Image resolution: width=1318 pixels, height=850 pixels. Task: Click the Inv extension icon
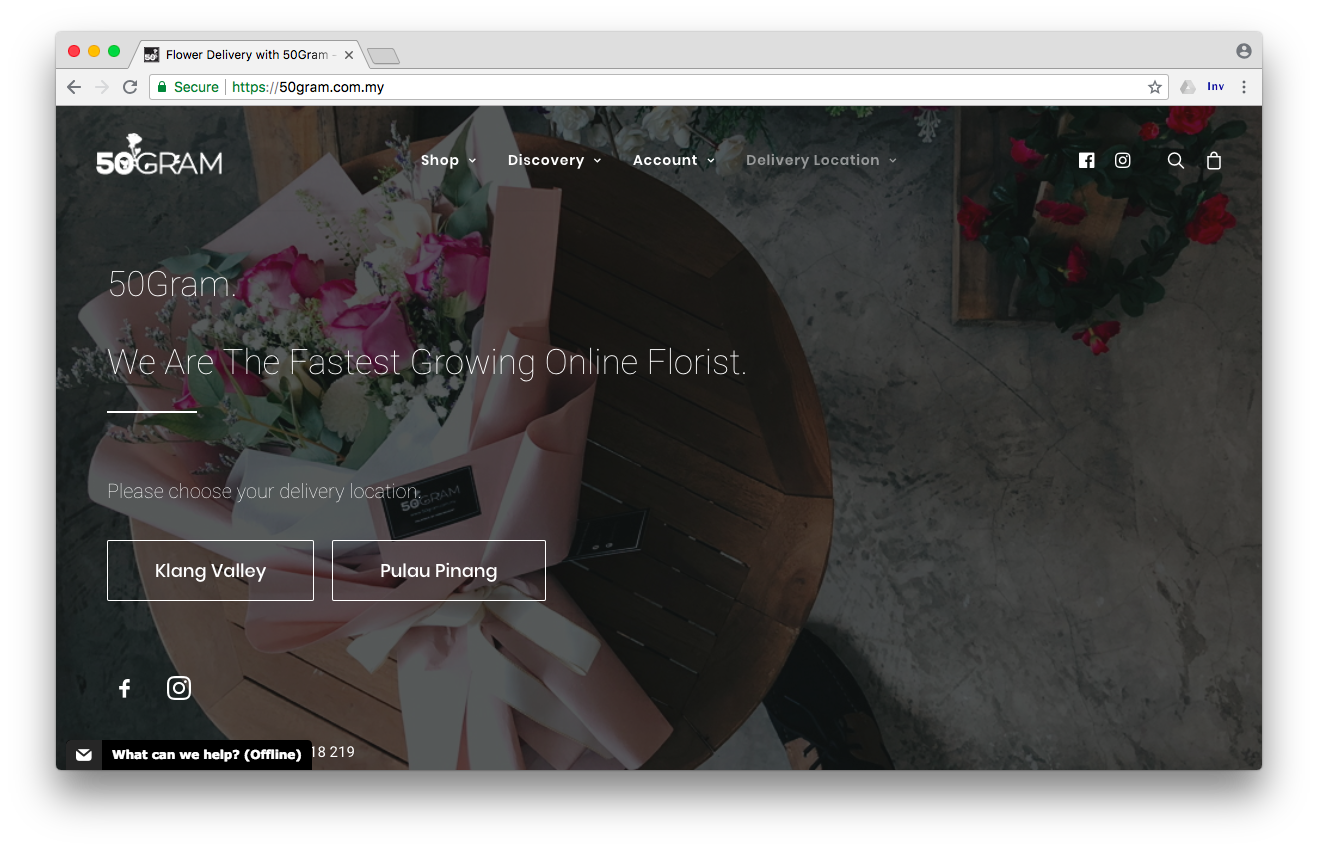tap(1216, 87)
